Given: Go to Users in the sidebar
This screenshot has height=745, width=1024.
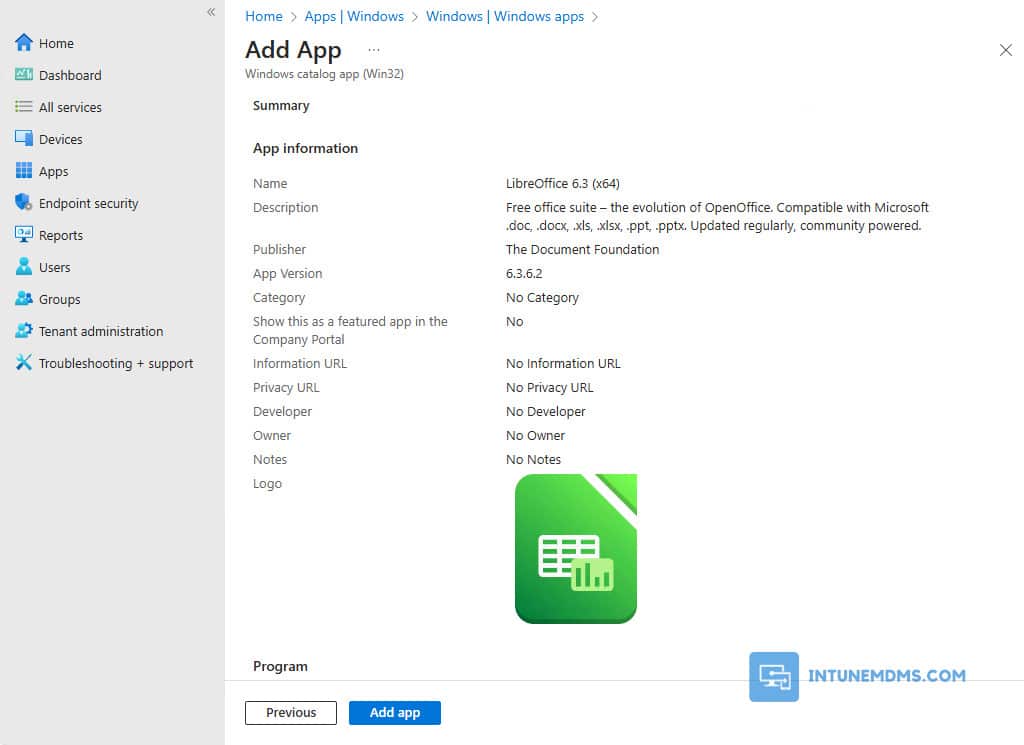Looking at the screenshot, I should (x=54, y=267).
